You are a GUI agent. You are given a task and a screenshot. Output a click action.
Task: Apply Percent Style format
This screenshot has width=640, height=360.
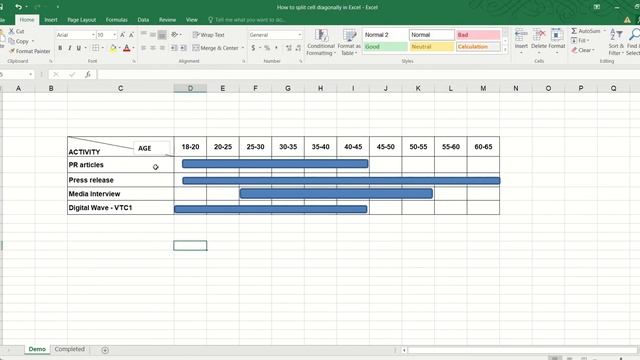pos(267,48)
